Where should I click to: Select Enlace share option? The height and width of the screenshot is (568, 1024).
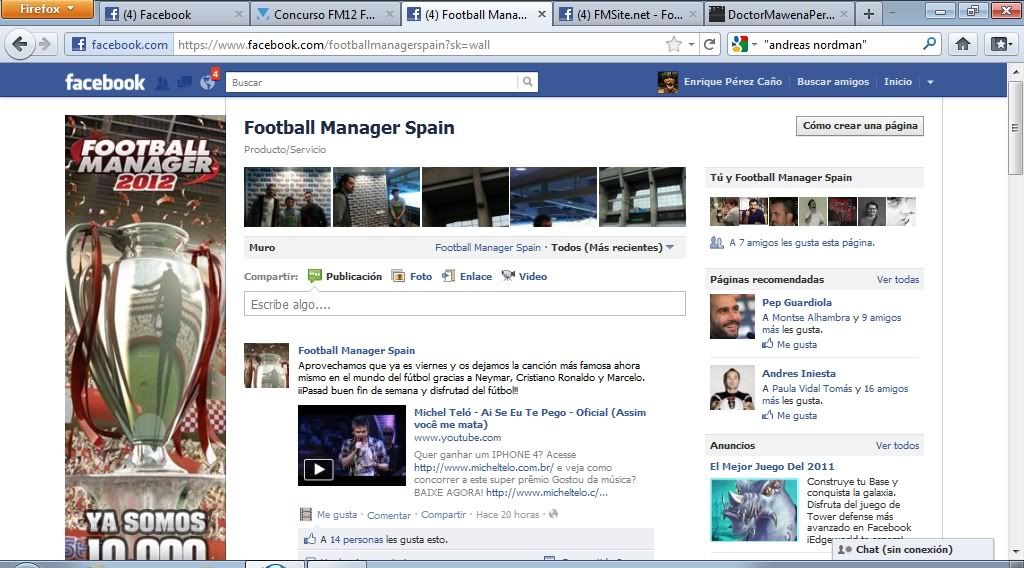(467, 276)
